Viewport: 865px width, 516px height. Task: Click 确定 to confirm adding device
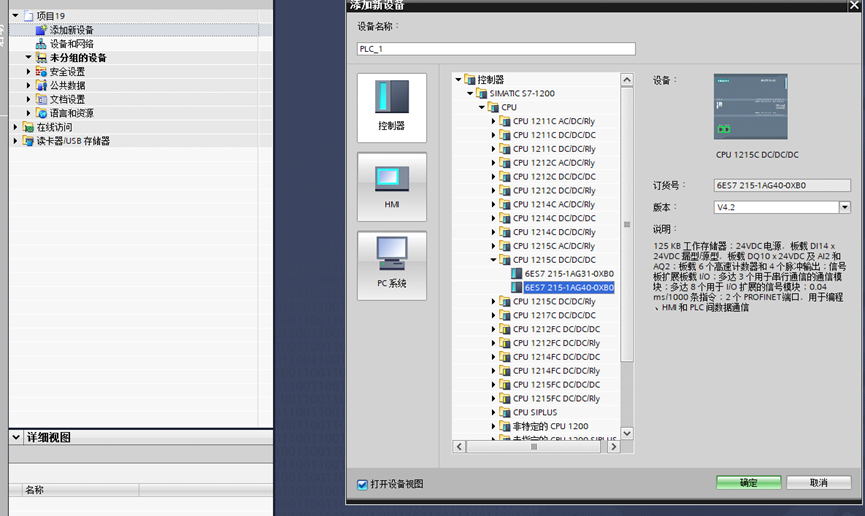749,482
